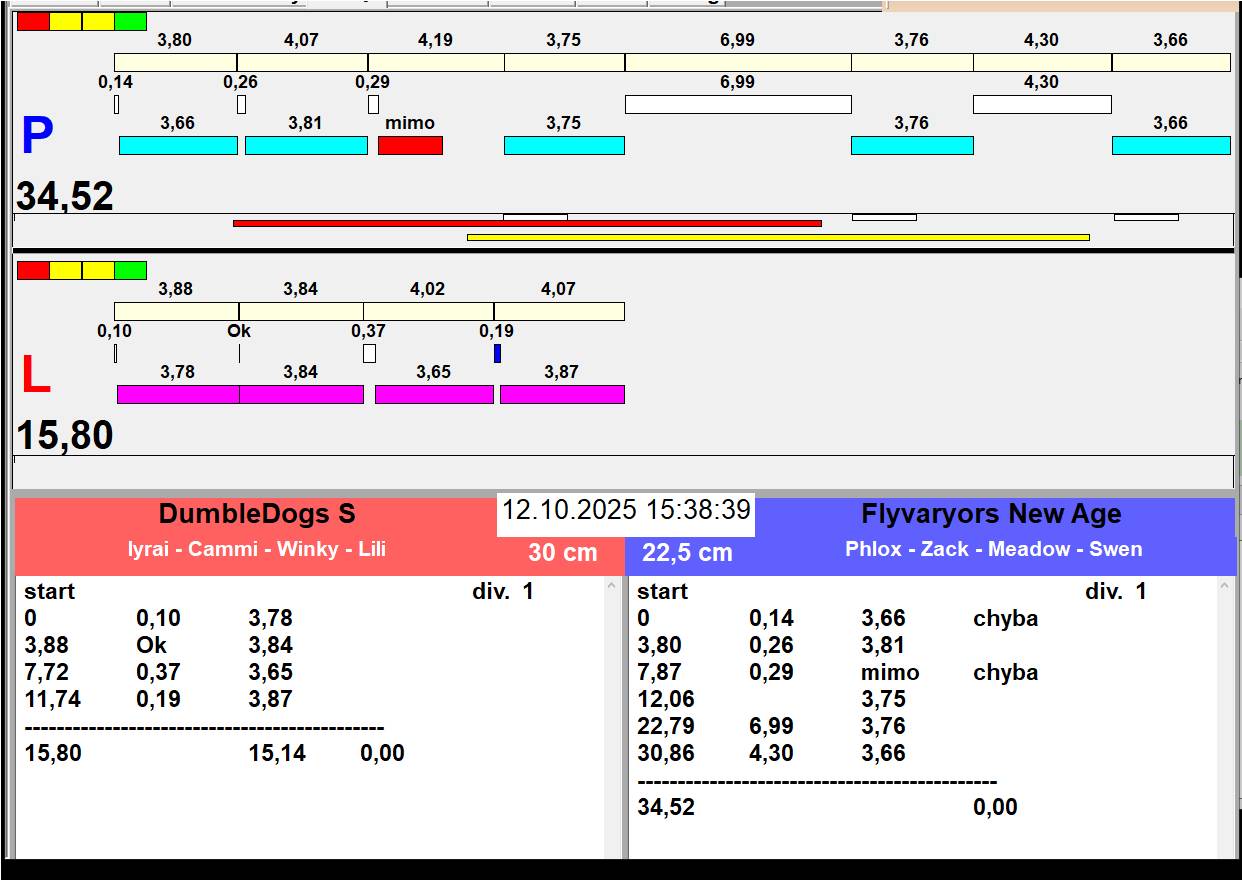Click the 34,52 total time in lane P
The height and width of the screenshot is (880, 1242).
[x=66, y=196]
